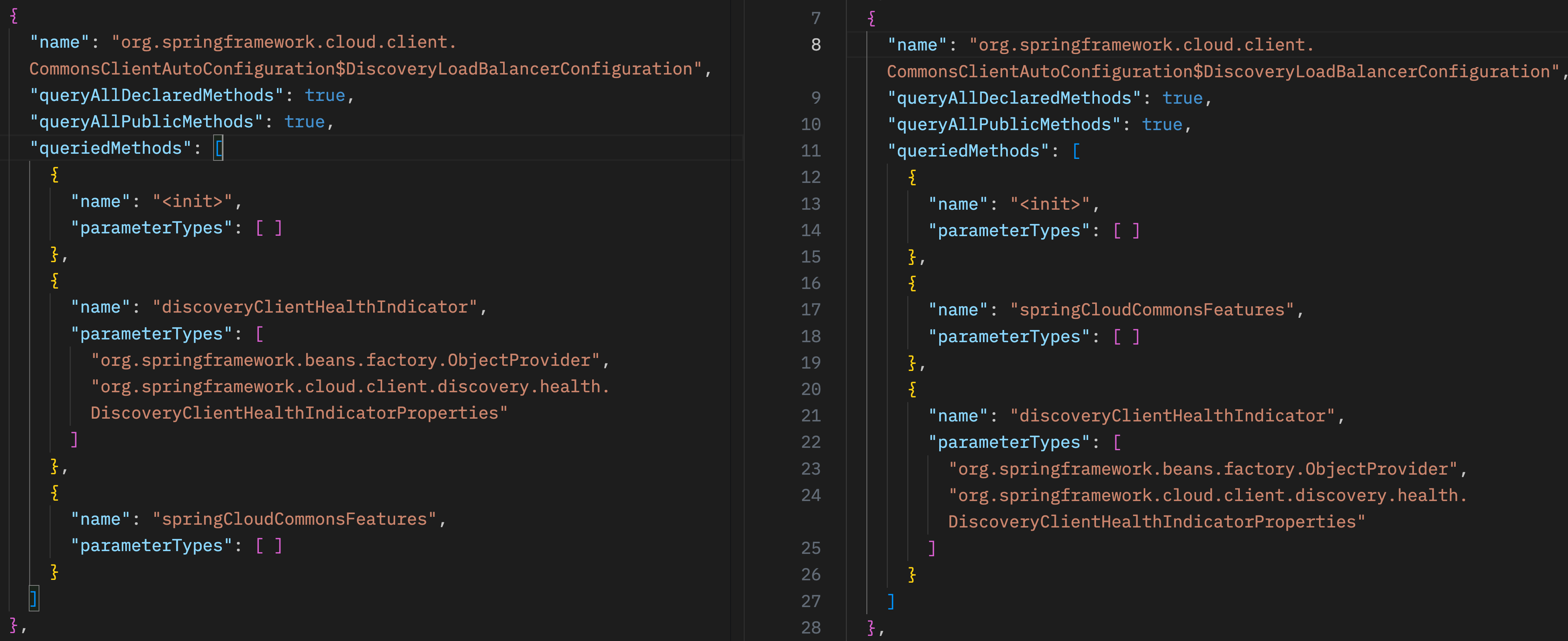This screenshot has height=641, width=1568.
Task: Select line number 11 in the gutter
Action: pos(811,151)
